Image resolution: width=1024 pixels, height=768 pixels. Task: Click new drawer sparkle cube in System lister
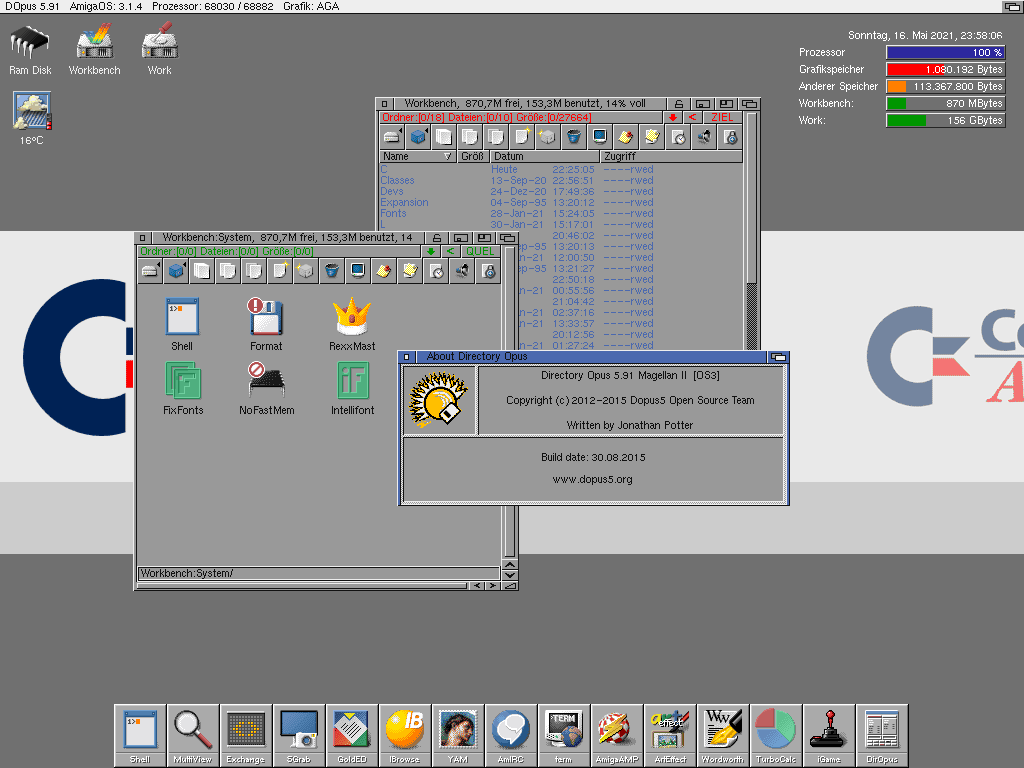pyautogui.click(x=306, y=270)
